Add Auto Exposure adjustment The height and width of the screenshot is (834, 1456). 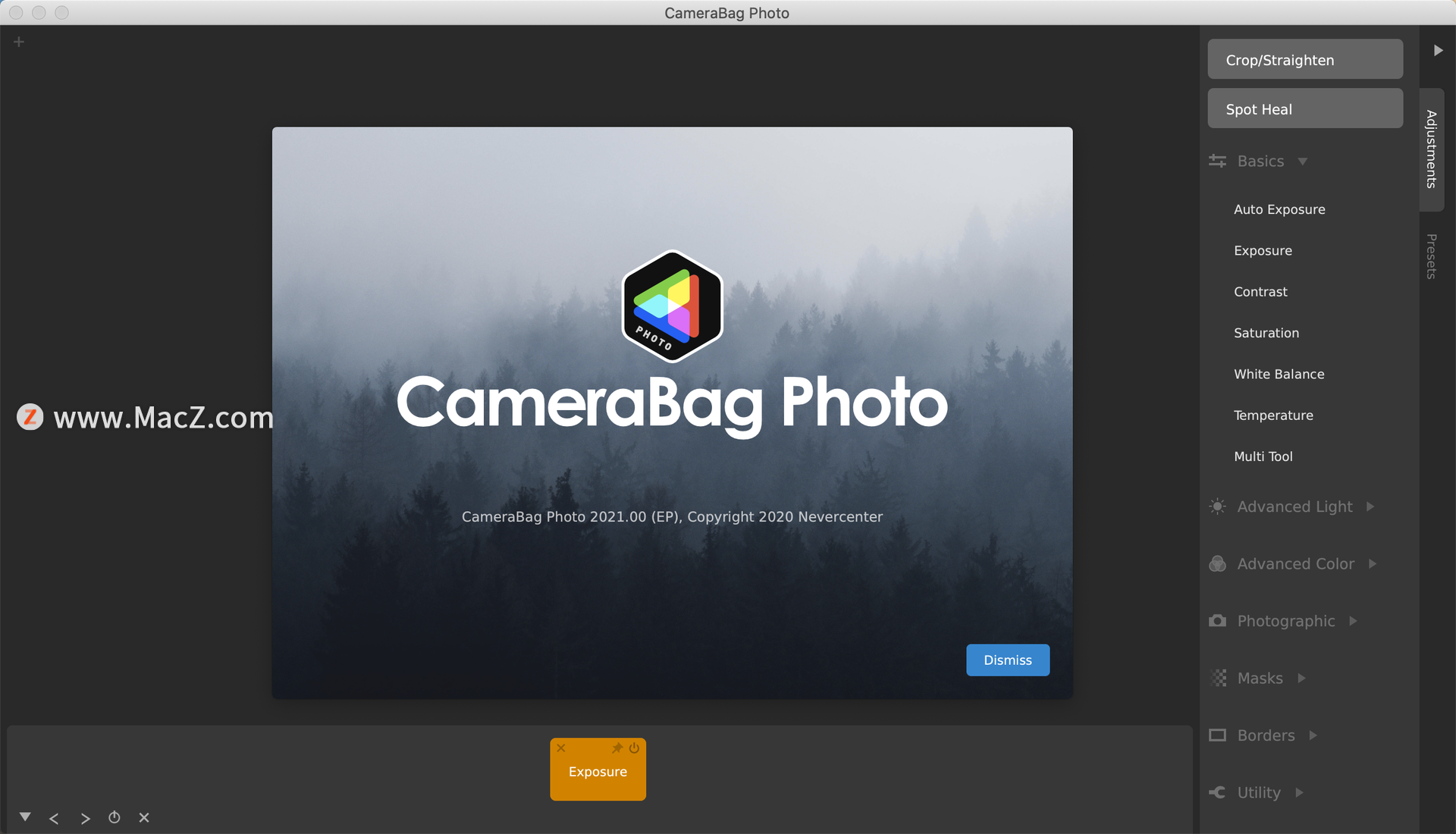[x=1279, y=209]
